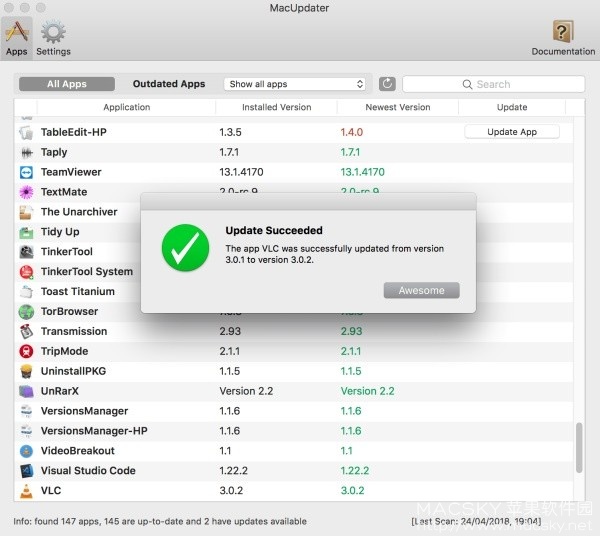The width and height of the screenshot is (600, 536).
Task: Switch to the Outdated Apps tab
Action: coord(169,84)
